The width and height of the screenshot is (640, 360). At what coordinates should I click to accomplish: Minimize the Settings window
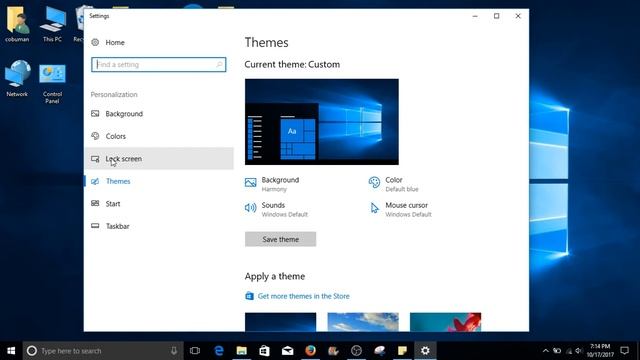coord(475,16)
